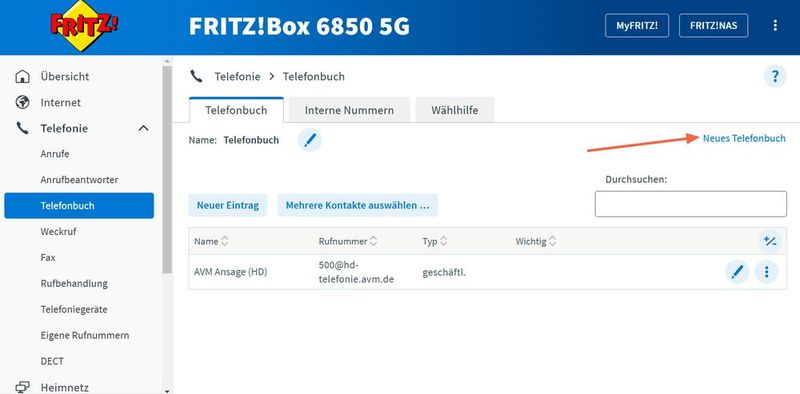Click the MyFRITZ! button
The width and height of the screenshot is (800, 394).
637,26
